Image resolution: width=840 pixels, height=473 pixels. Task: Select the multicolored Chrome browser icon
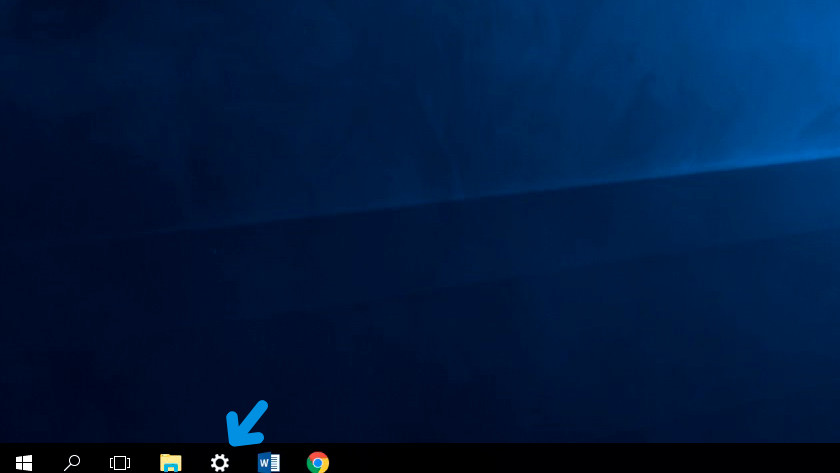tap(318, 462)
